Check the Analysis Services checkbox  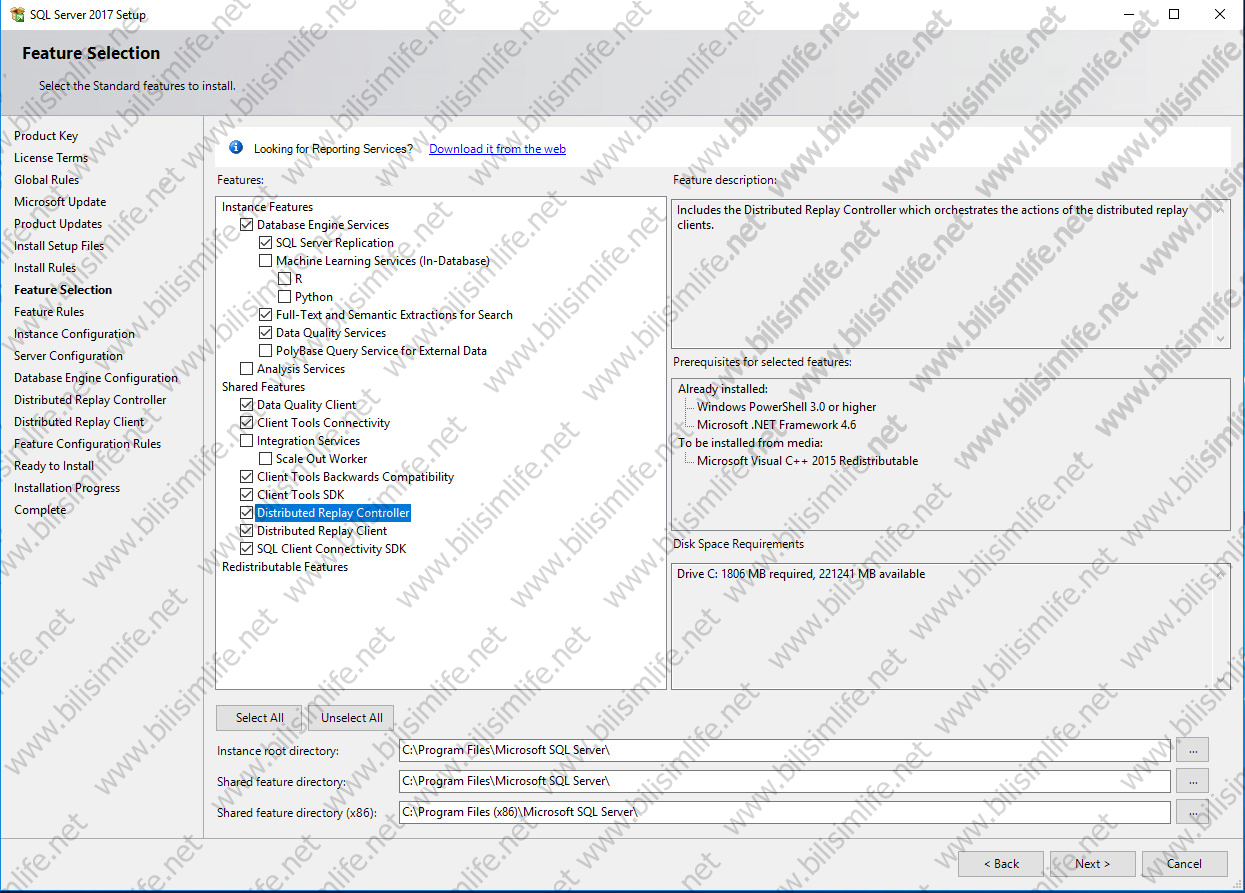[247, 369]
